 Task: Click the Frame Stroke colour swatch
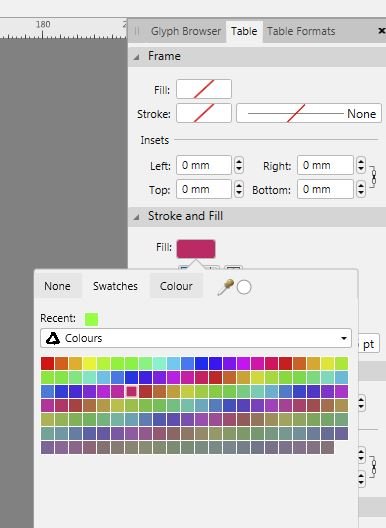coord(204,113)
